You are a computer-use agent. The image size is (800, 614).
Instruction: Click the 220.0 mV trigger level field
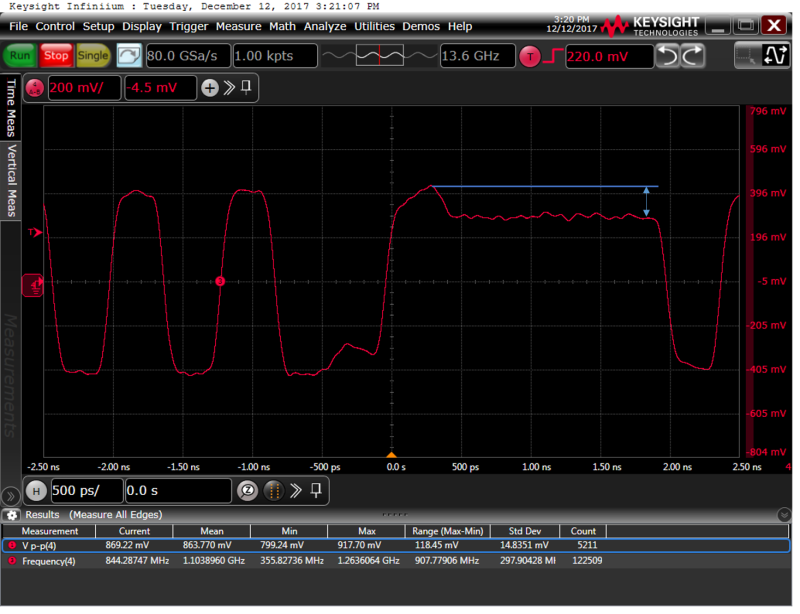pyautogui.click(x=609, y=56)
